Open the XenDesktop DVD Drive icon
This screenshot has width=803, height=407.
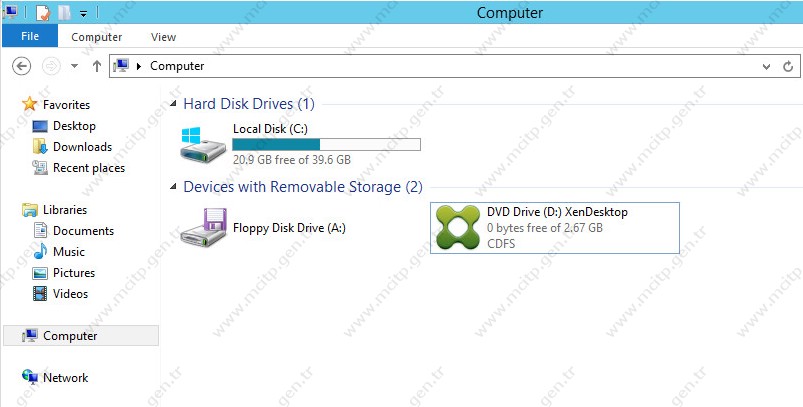point(457,228)
